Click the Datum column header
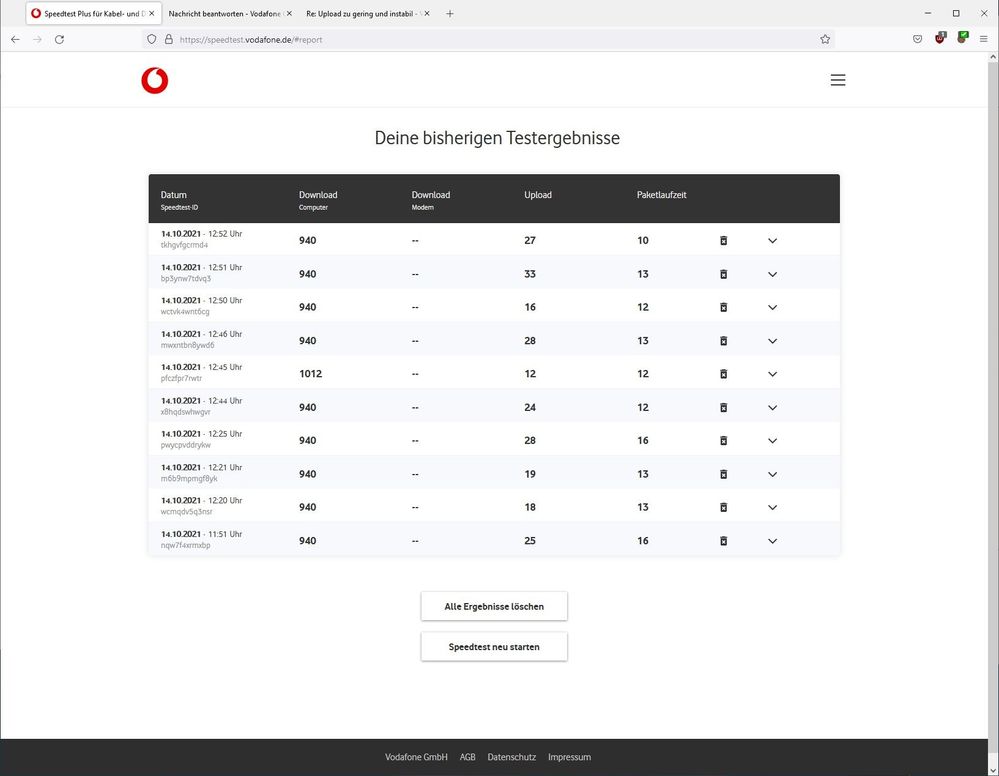 point(173,195)
